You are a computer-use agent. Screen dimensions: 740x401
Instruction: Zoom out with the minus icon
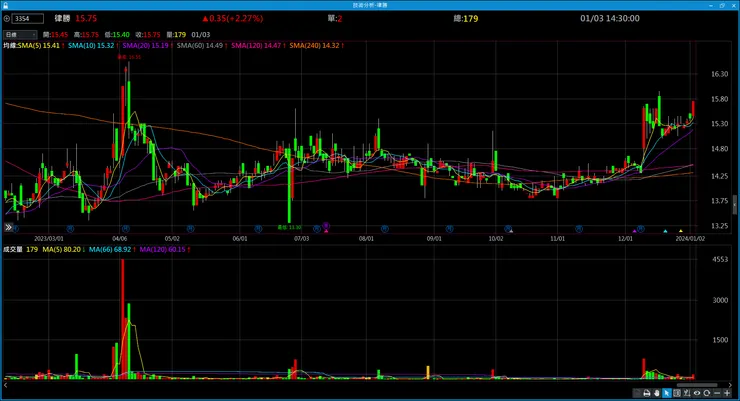pyautogui.click(x=717, y=393)
